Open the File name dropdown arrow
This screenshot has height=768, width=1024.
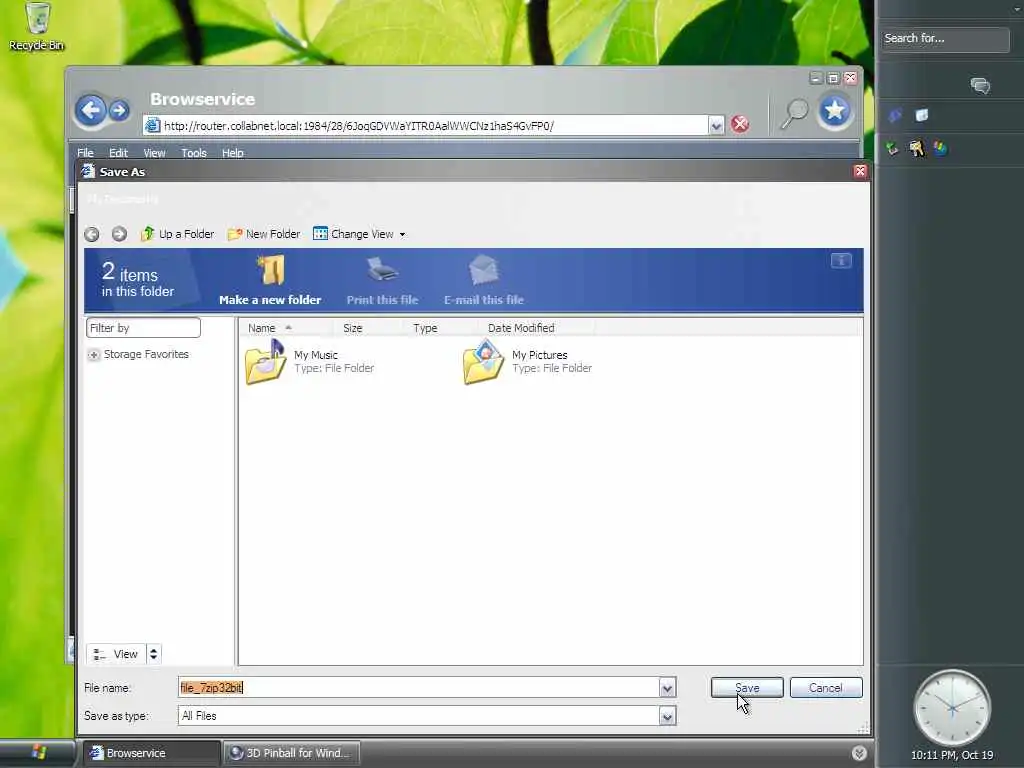click(667, 688)
